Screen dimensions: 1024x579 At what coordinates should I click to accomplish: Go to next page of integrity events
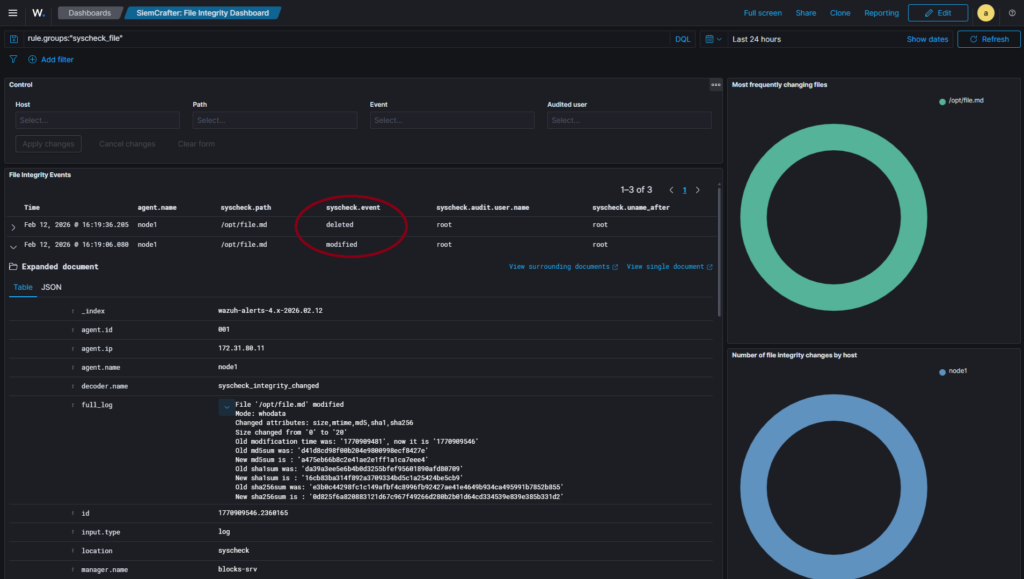pos(698,190)
